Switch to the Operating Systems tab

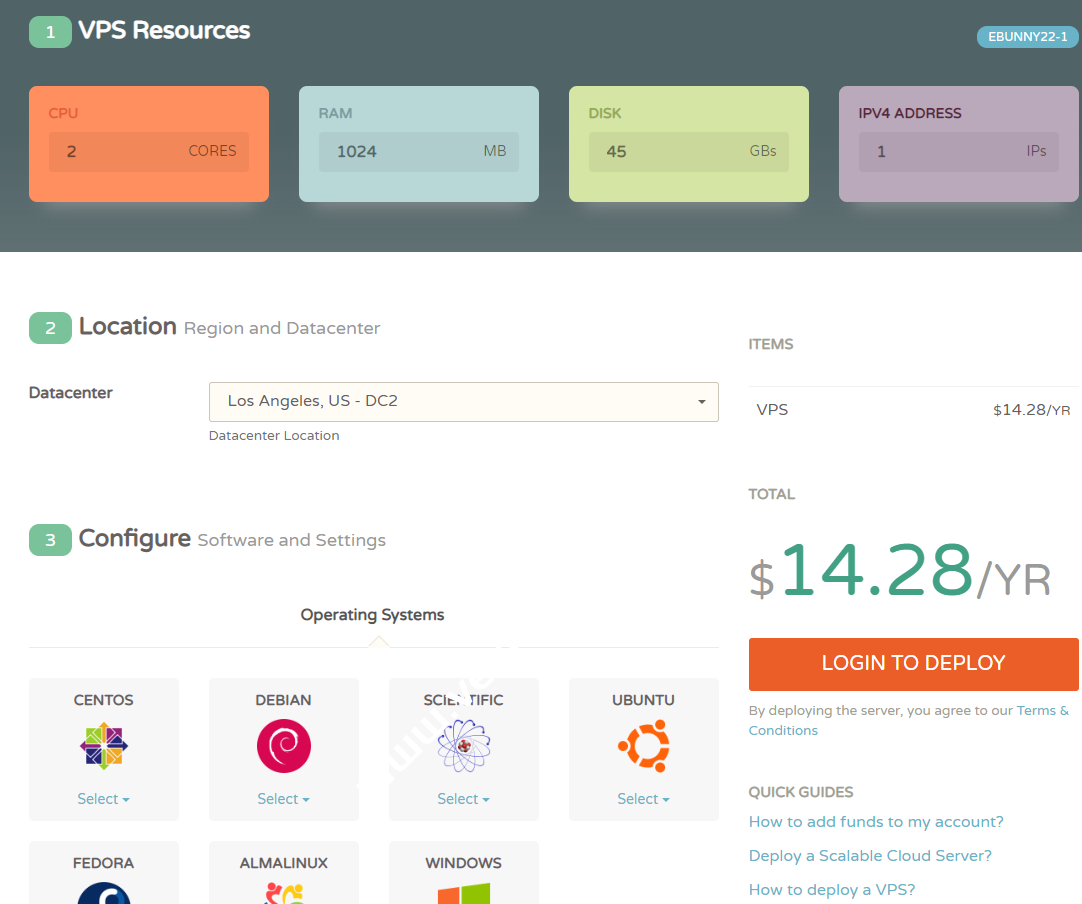[372, 615]
